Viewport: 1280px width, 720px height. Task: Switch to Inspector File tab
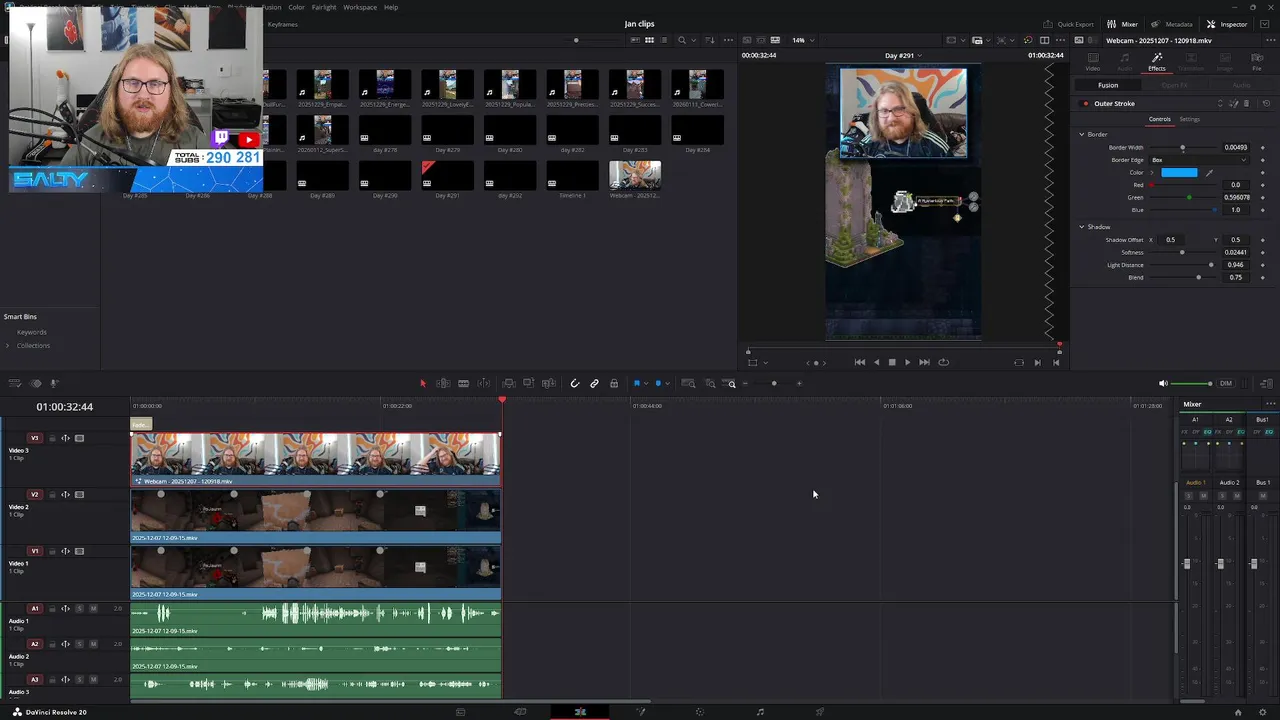(x=1257, y=62)
